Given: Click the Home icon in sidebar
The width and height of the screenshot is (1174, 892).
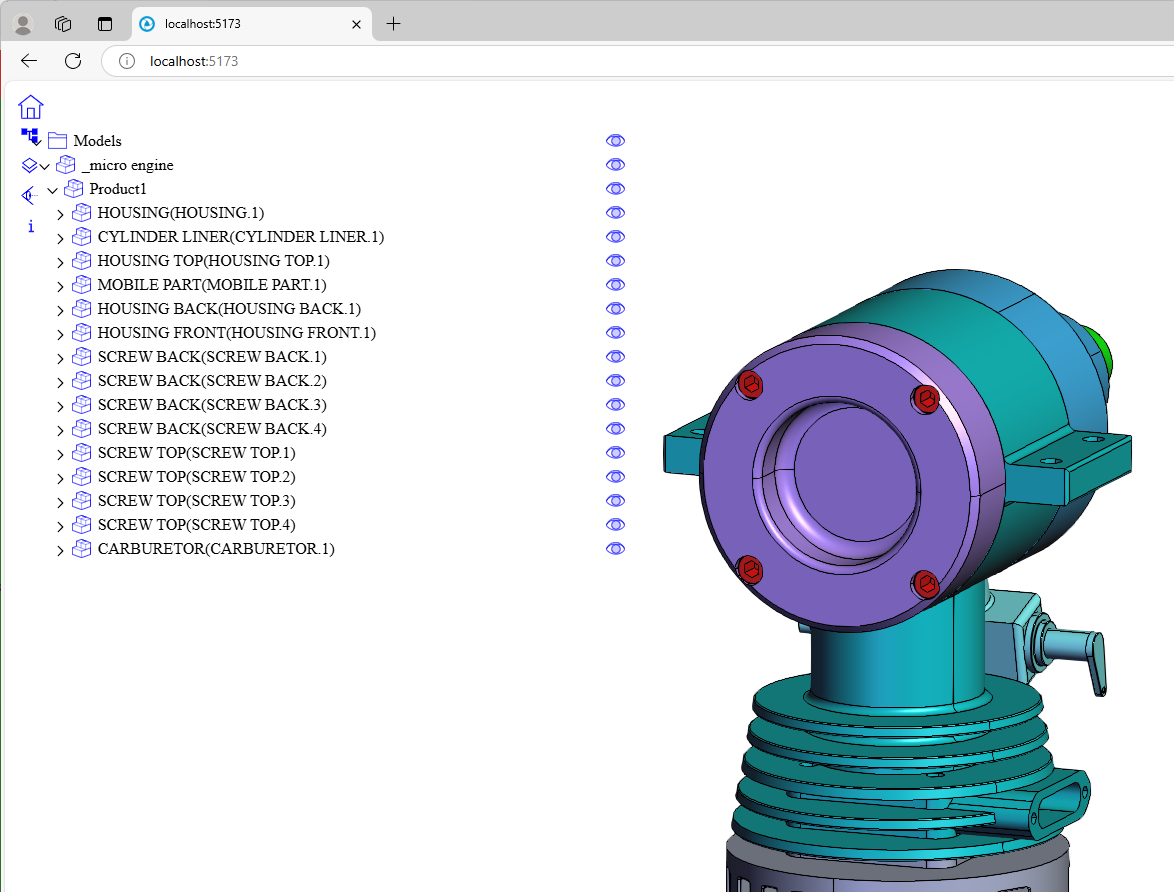Looking at the screenshot, I should pyautogui.click(x=31, y=107).
